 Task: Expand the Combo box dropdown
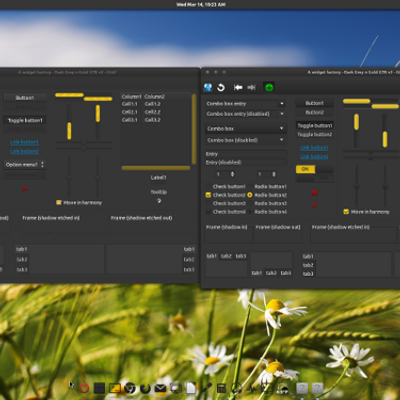coord(245,128)
